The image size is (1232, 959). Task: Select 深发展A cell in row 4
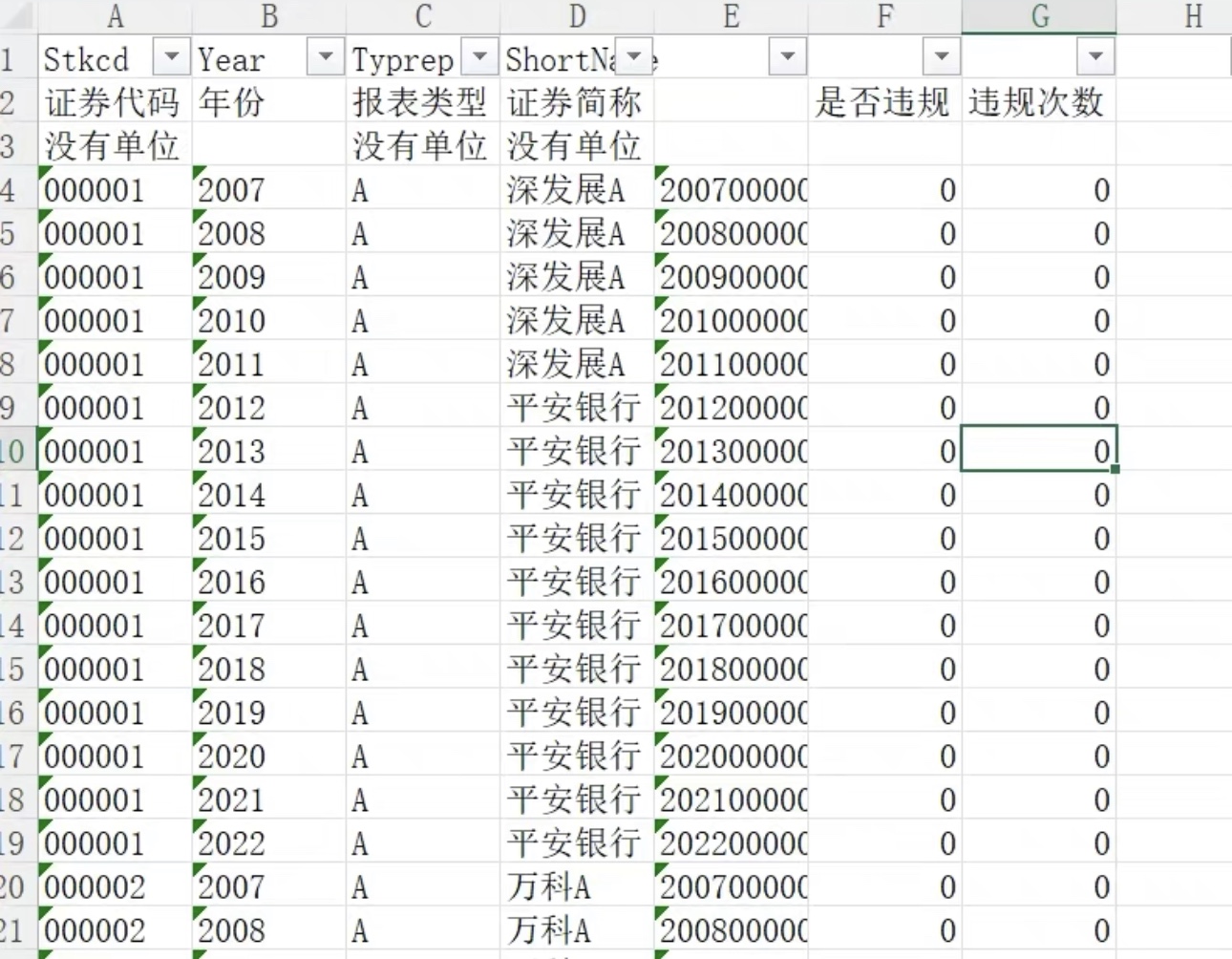click(x=577, y=189)
